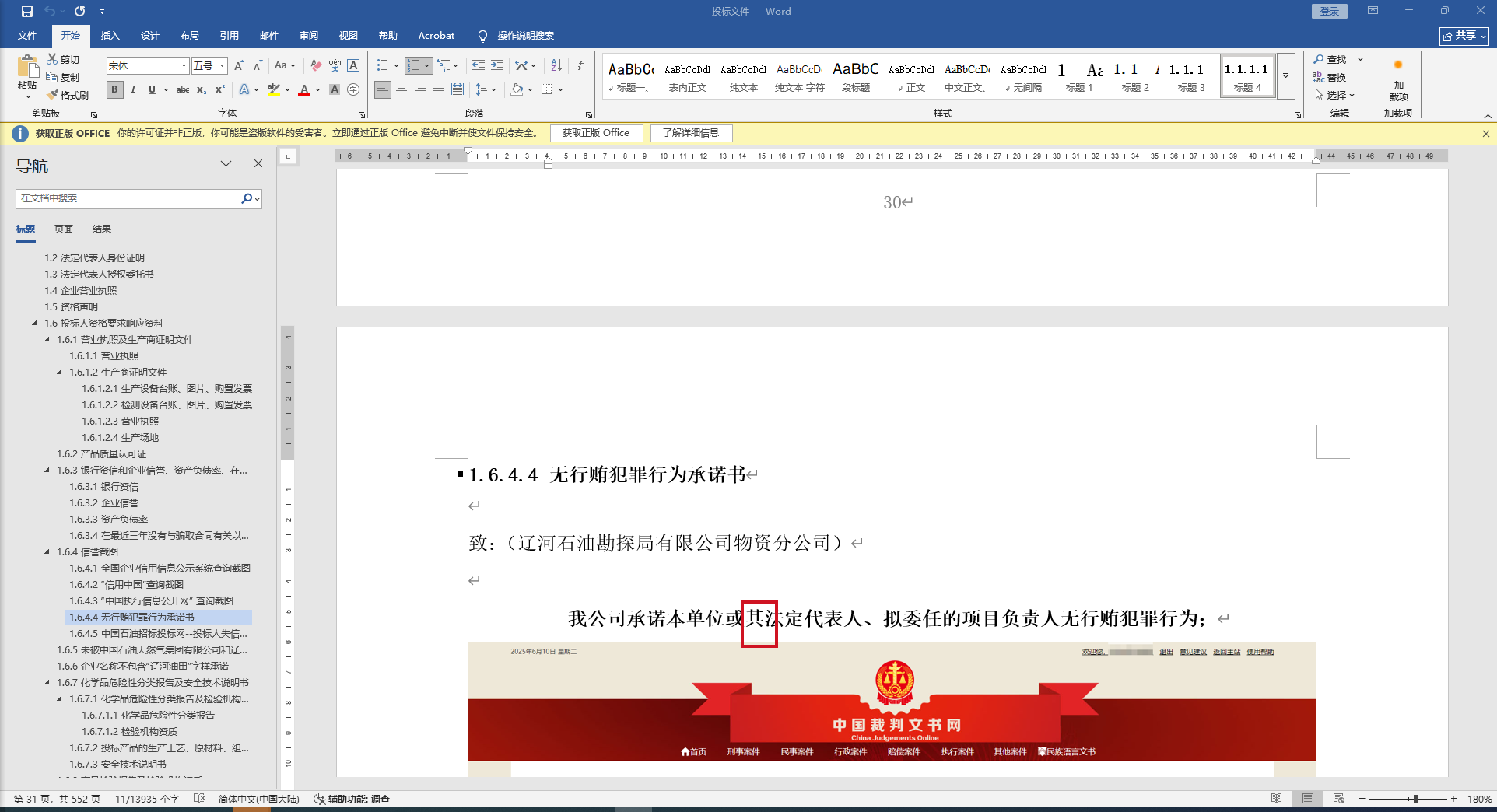Open the Add-ins (加载项) button
This screenshot has width=1497, height=812.
click(x=1398, y=79)
